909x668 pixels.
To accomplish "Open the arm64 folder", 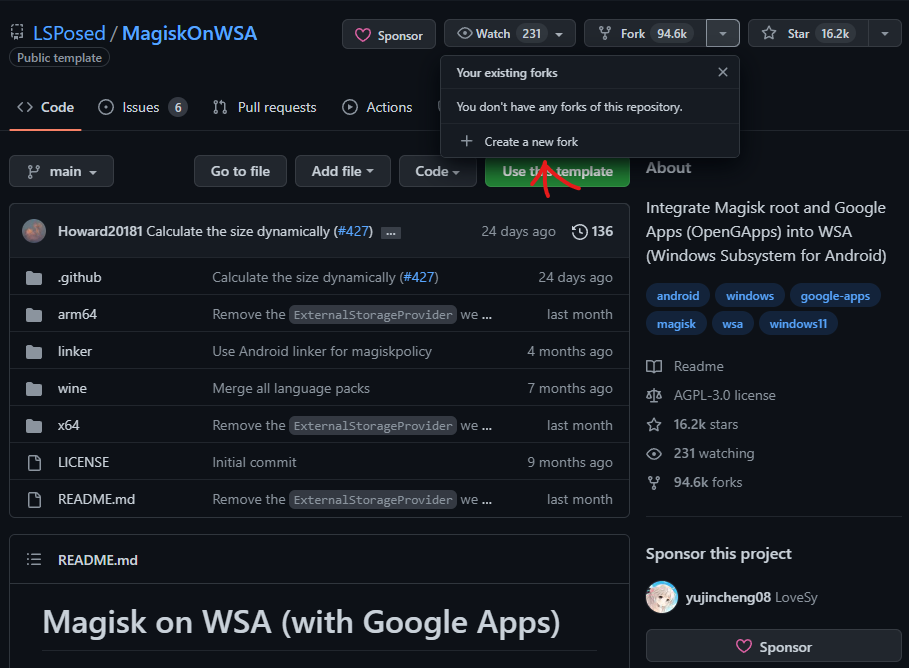I will point(77,314).
